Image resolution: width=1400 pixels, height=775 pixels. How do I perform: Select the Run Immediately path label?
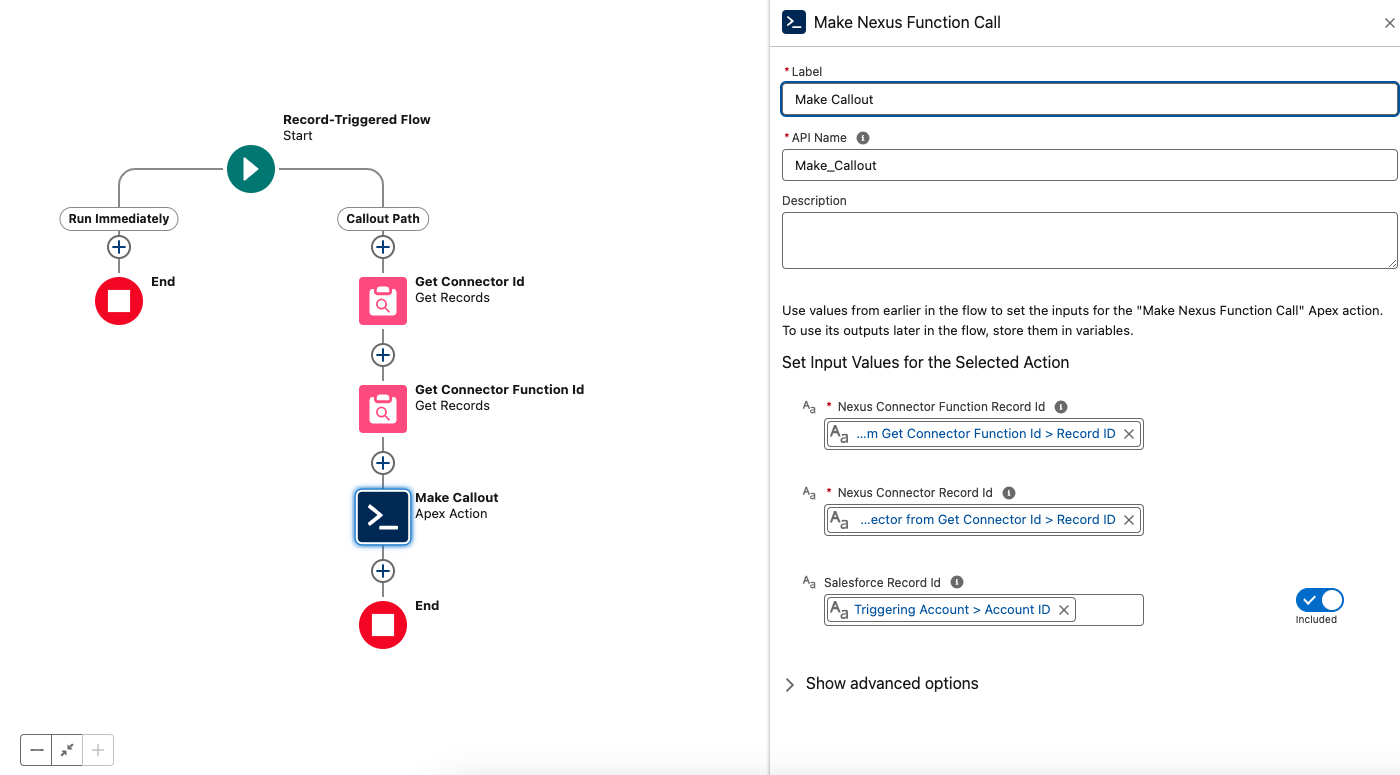click(x=119, y=218)
